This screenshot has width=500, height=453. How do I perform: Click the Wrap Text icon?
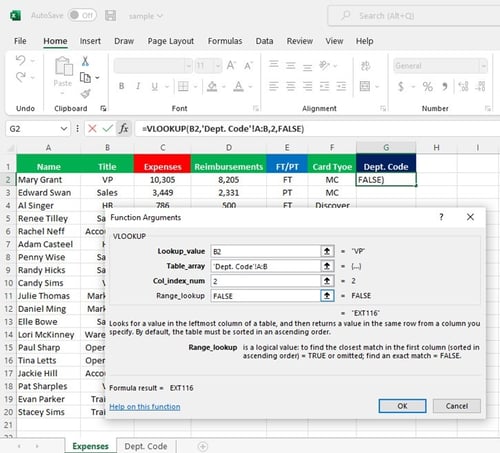(365, 66)
